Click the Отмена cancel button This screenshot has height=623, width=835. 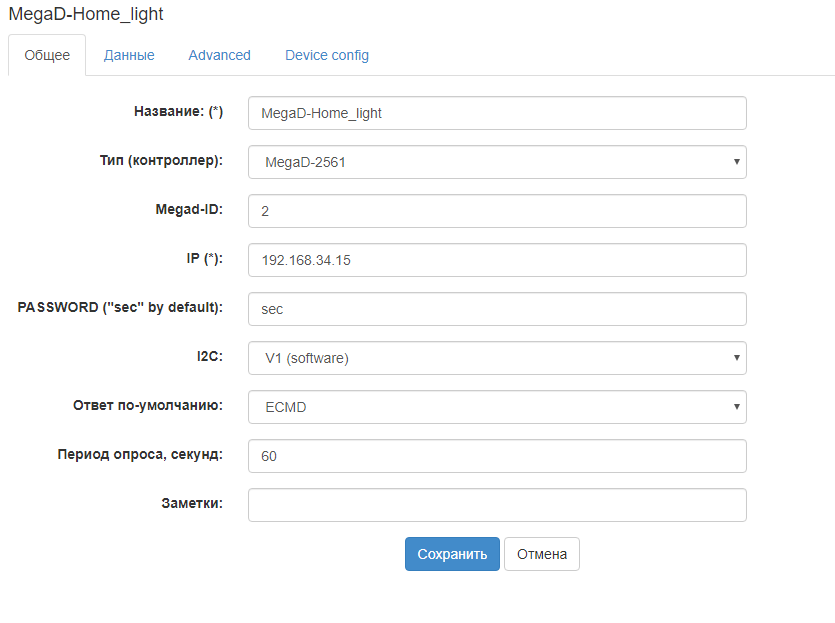pyautogui.click(x=541, y=554)
